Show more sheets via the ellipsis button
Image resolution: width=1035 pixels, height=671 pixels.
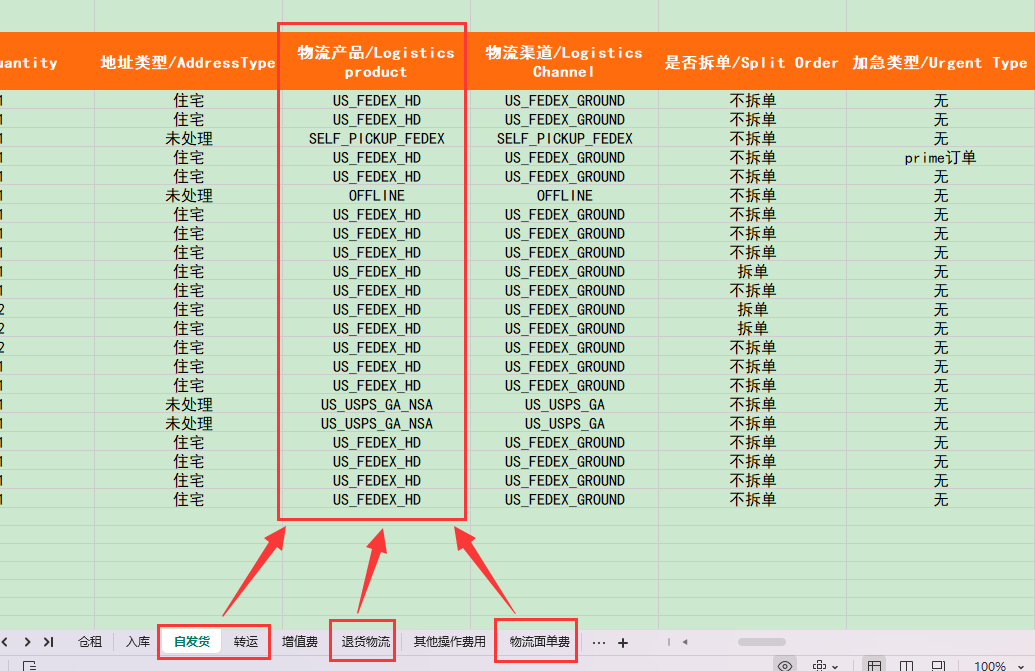(x=599, y=642)
